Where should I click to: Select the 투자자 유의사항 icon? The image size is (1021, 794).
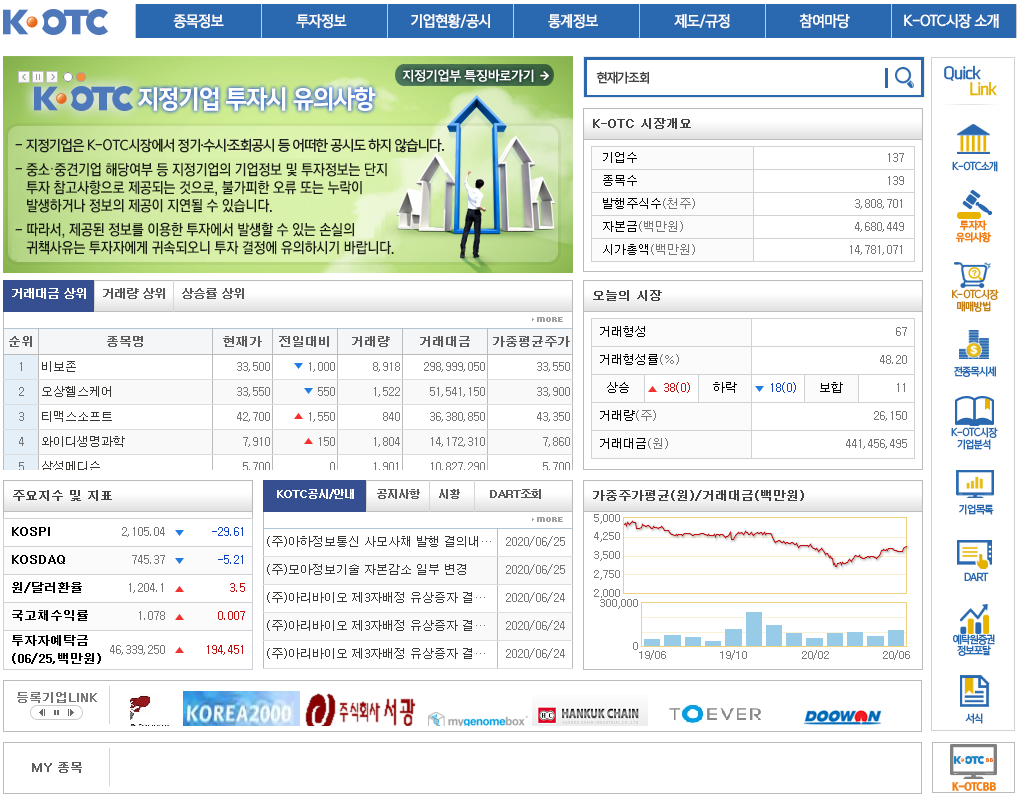tap(973, 210)
